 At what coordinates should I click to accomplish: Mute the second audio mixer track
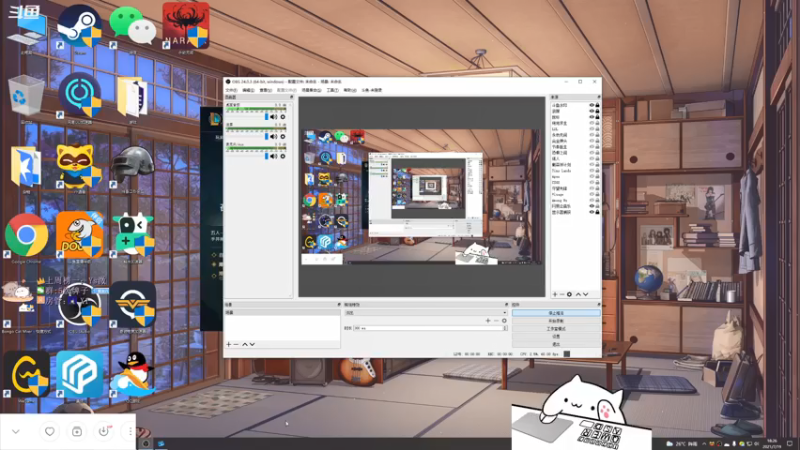click(x=273, y=137)
